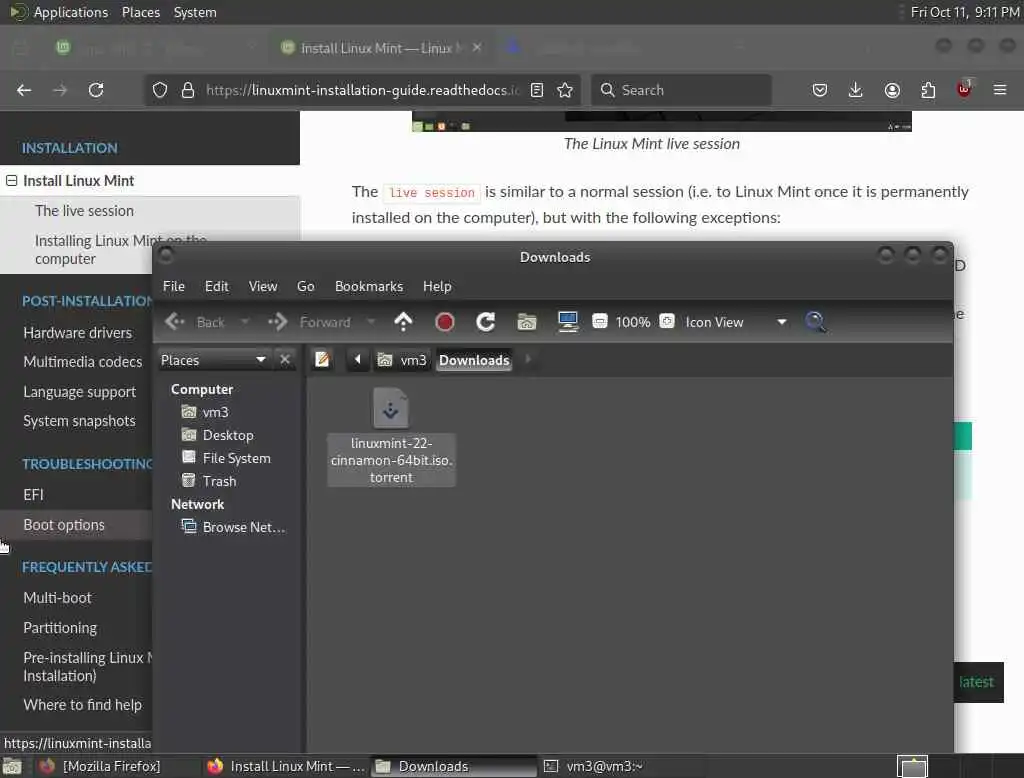Viewport: 1024px width, 778px height.
Task: Collapse Install Linux Mint tree item
Action: coord(12,181)
